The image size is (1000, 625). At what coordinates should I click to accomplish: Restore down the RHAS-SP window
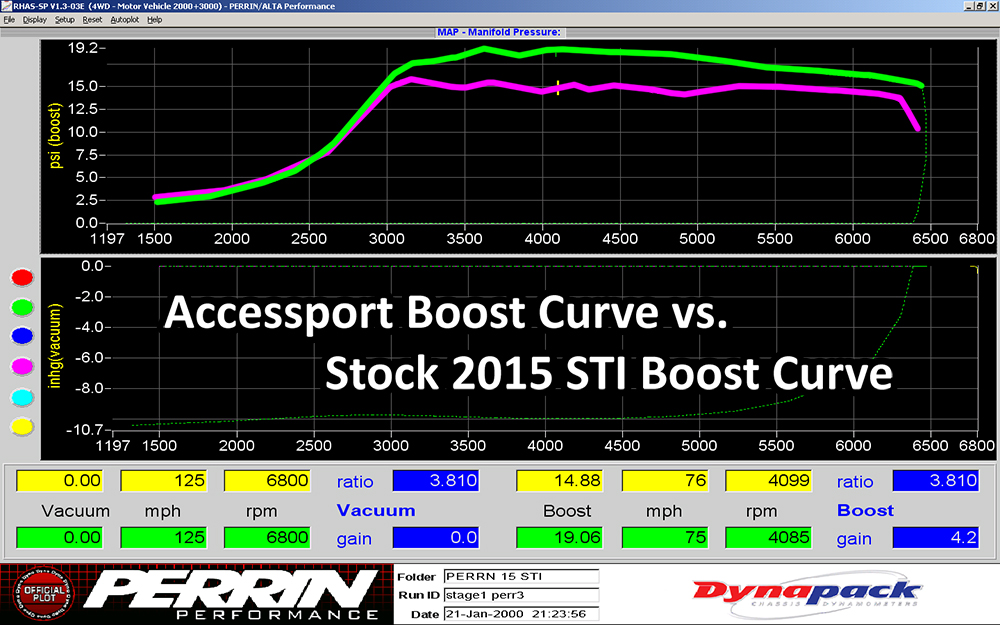(x=980, y=6)
